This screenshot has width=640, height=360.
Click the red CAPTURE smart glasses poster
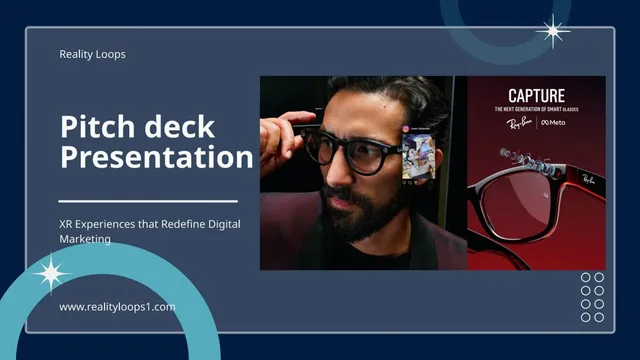click(x=536, y=173)
